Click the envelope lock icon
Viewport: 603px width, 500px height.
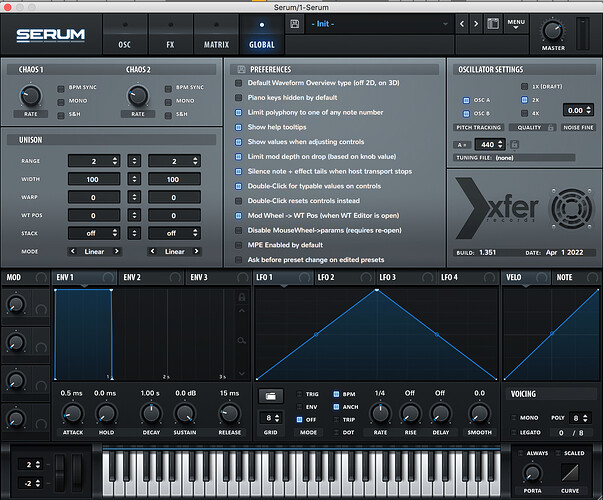242,297
